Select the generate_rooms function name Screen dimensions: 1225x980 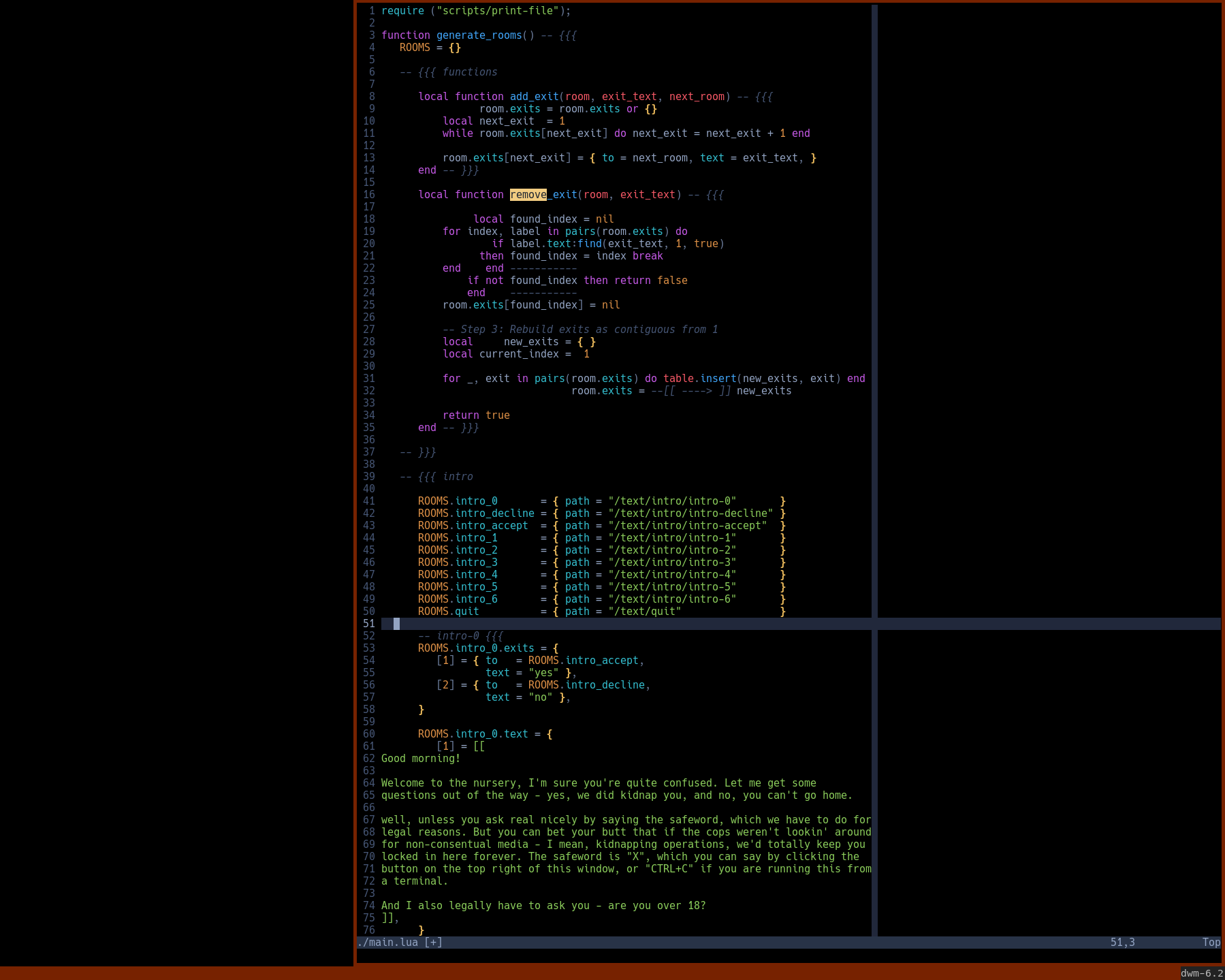479,35
